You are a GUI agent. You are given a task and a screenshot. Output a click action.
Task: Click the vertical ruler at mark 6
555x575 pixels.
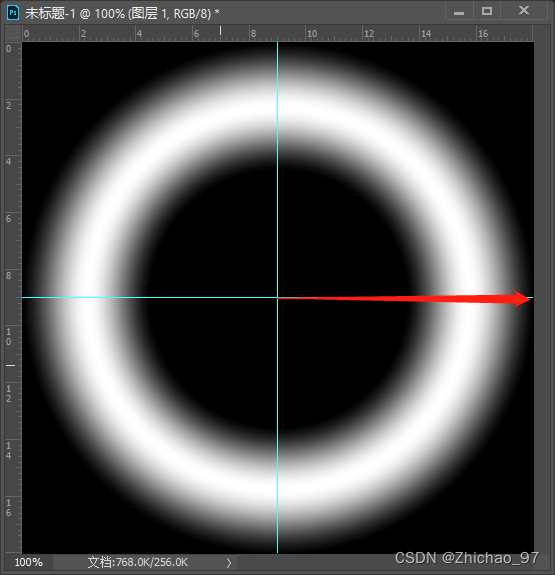click(x=9, y=219)
